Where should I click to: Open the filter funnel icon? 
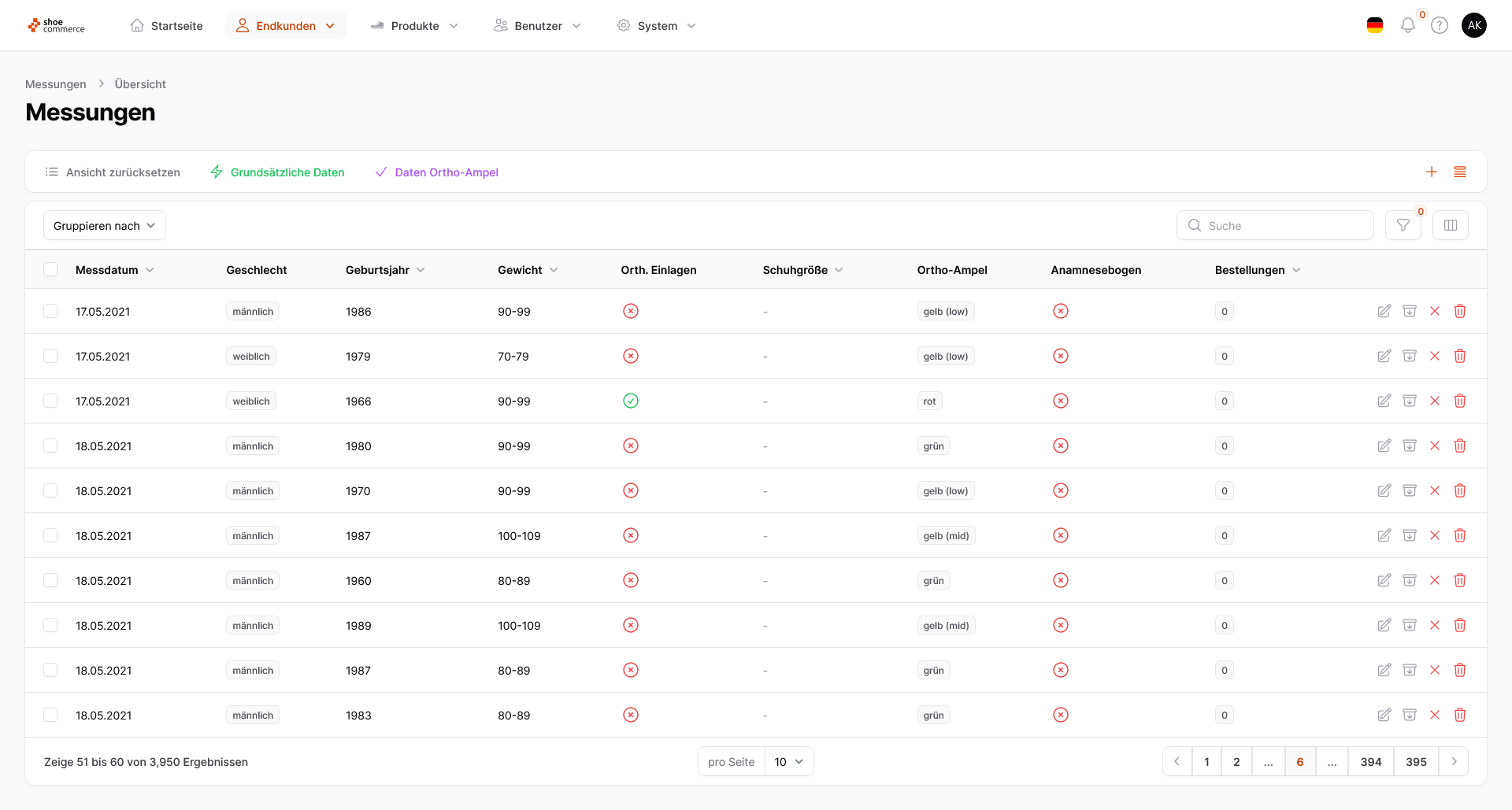click(x=1403, y=226)
